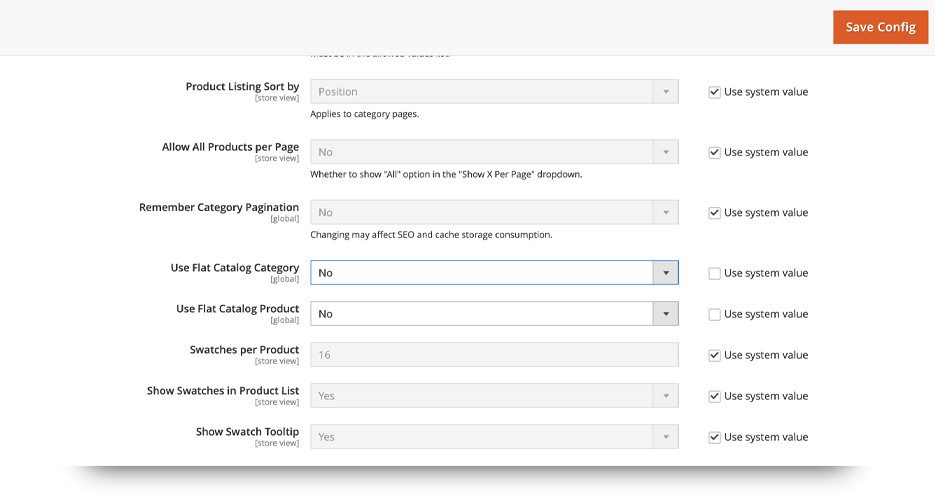Click the 'Applies to category pages.' note
935x499 pixels.
coord(364,114)
